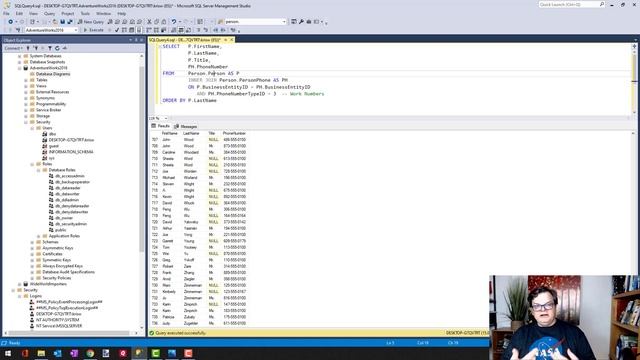Screen dimensions: 640x360
Task: Open the View menu
Action: click(33, 13)
